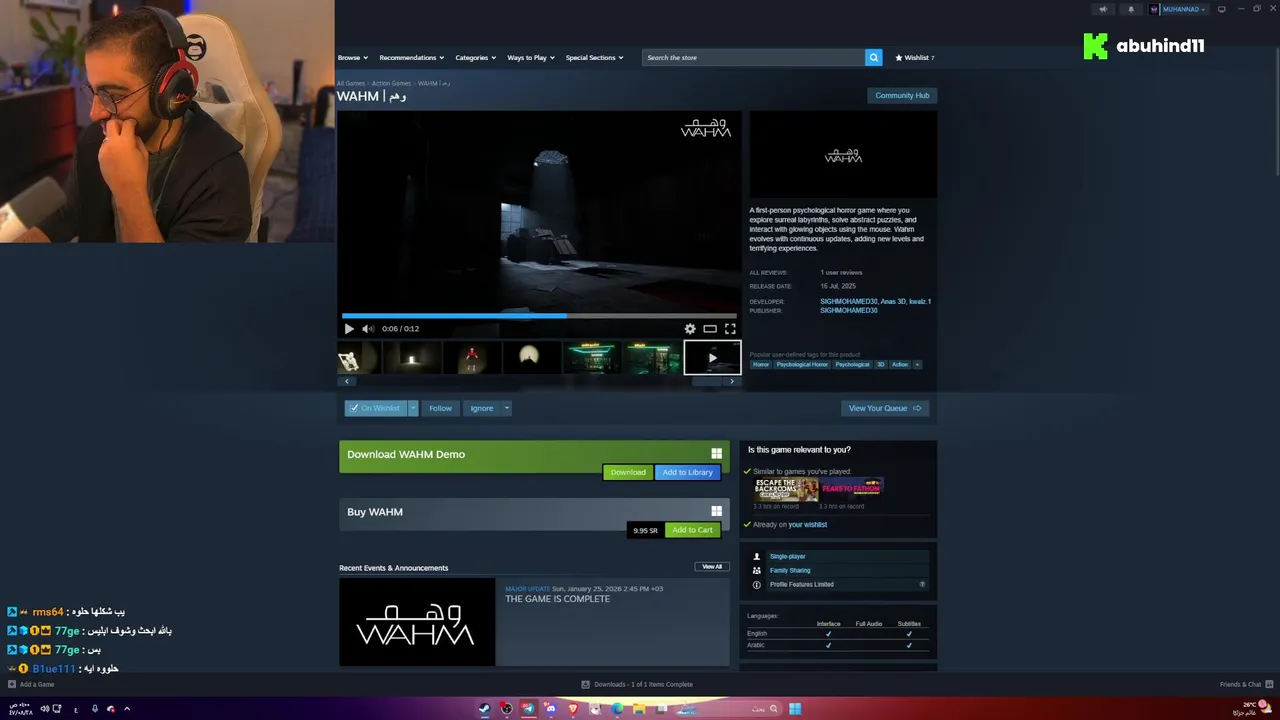Click in the Search the store field
1280x720 pixels.
coord(754,58)
